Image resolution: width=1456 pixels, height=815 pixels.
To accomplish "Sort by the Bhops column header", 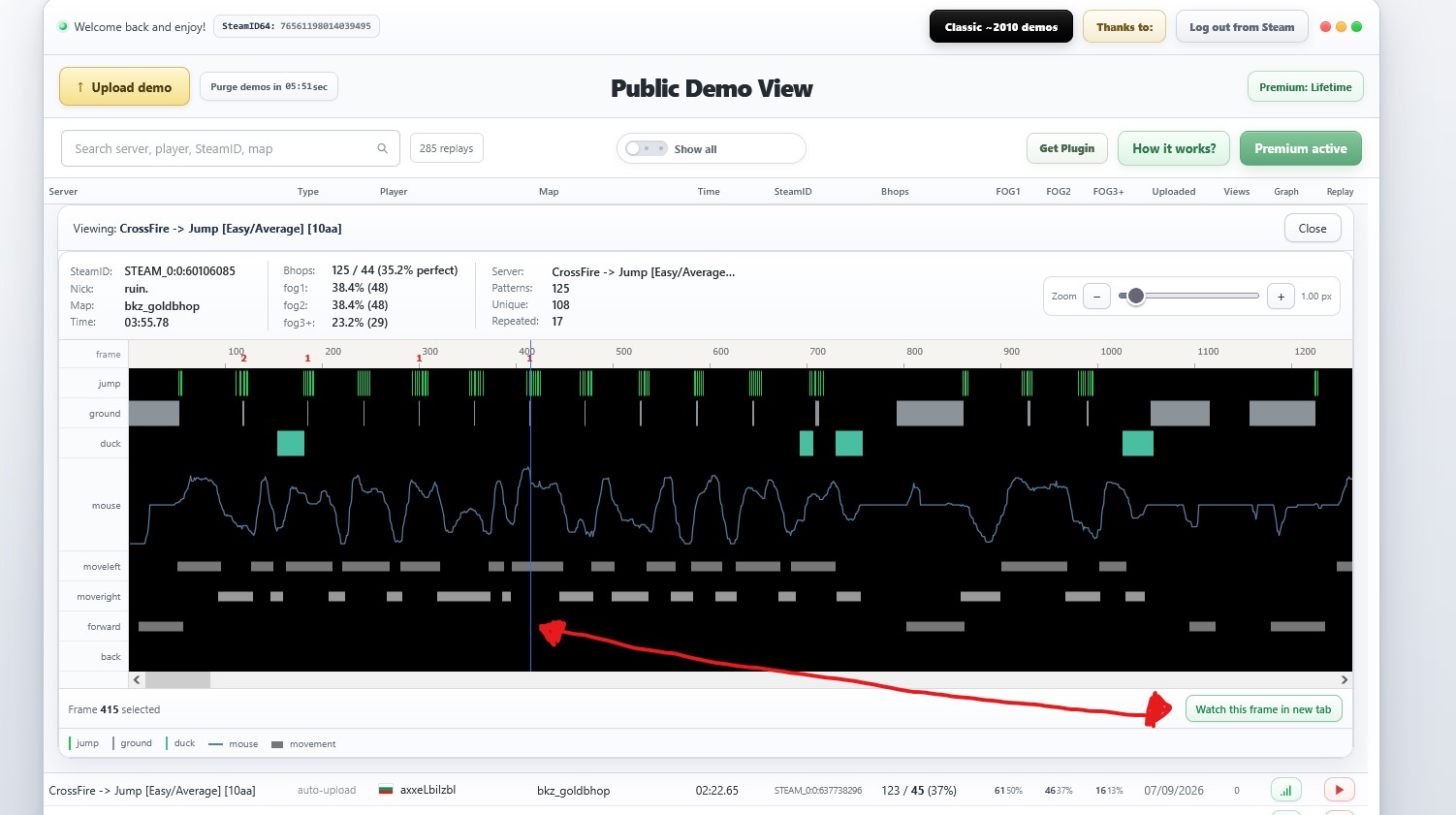I will [x=895, y=192].
